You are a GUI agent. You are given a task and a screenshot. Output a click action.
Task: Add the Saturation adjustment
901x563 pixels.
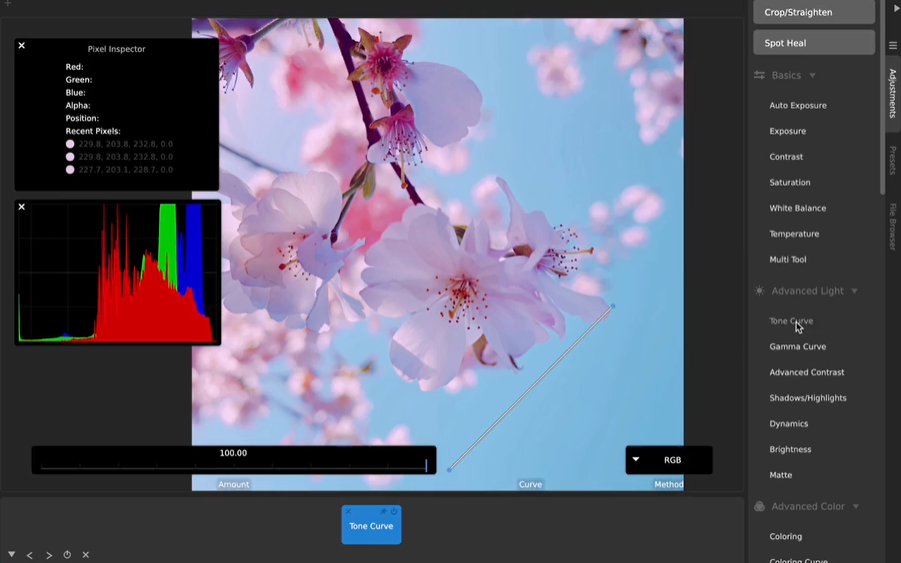tap(790, 183)
